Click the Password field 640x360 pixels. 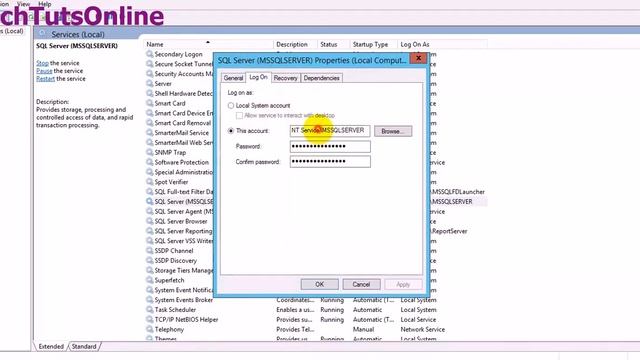coord(330,147)
